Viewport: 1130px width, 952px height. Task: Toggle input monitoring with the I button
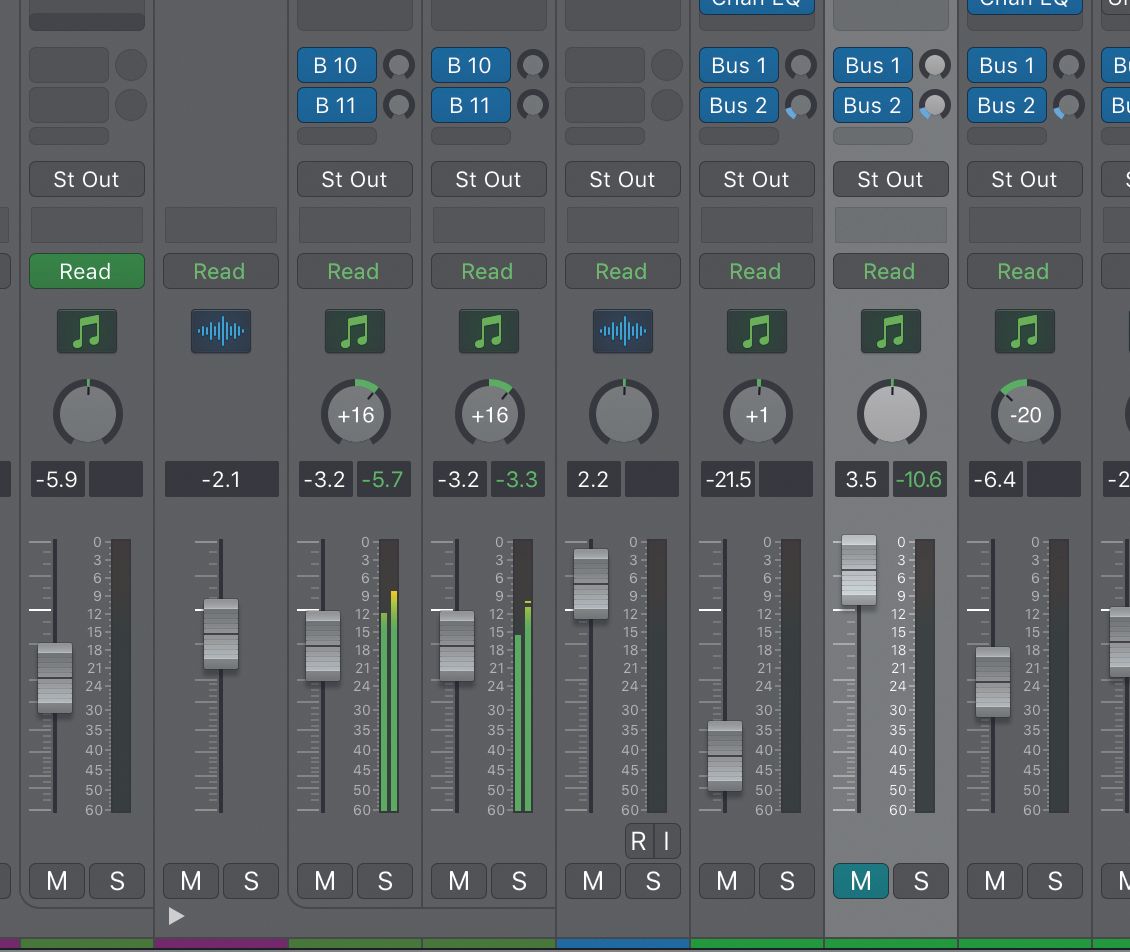666,842
